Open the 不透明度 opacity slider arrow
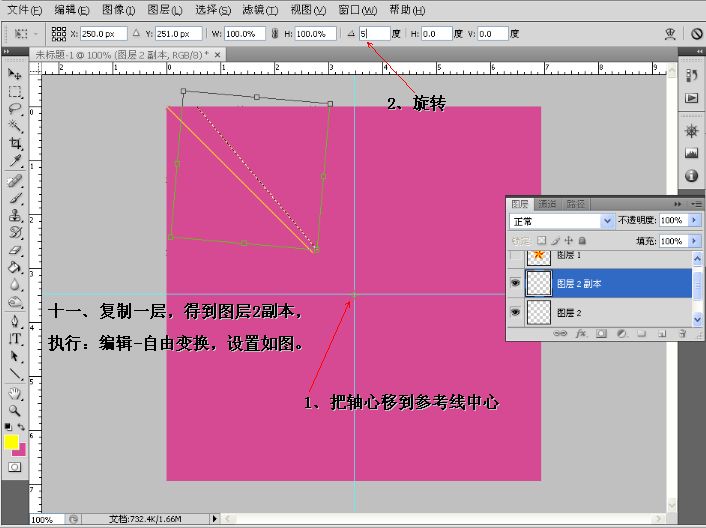The width and height of the screenshot is (706, 528). tap(694, 220)
